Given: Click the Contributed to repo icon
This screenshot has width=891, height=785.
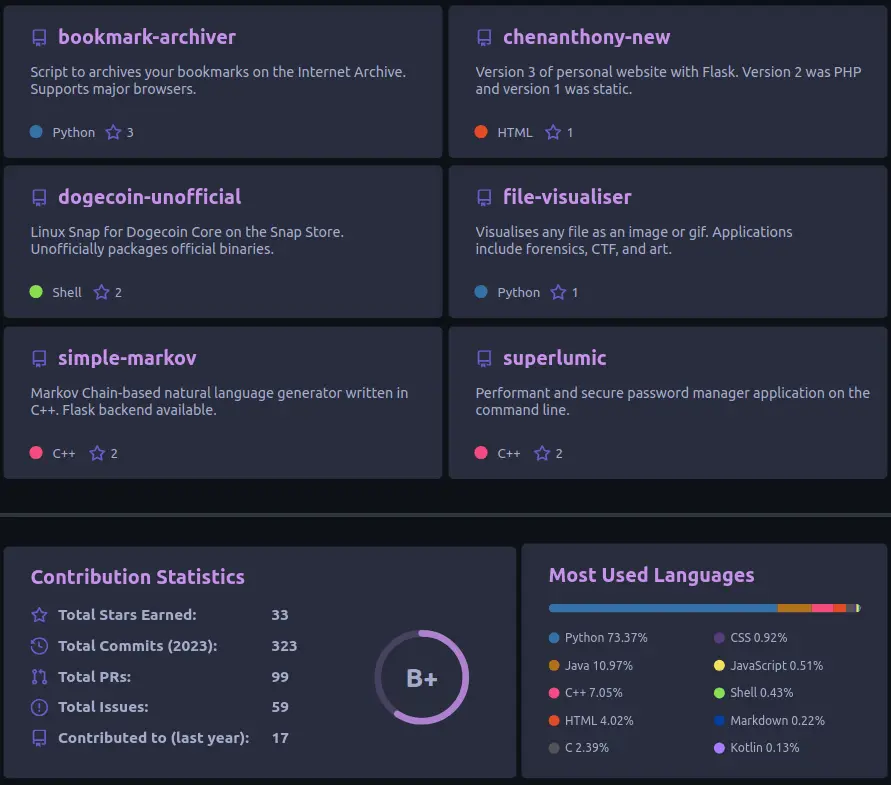Looking at the screenshot, I should [39, 738].
